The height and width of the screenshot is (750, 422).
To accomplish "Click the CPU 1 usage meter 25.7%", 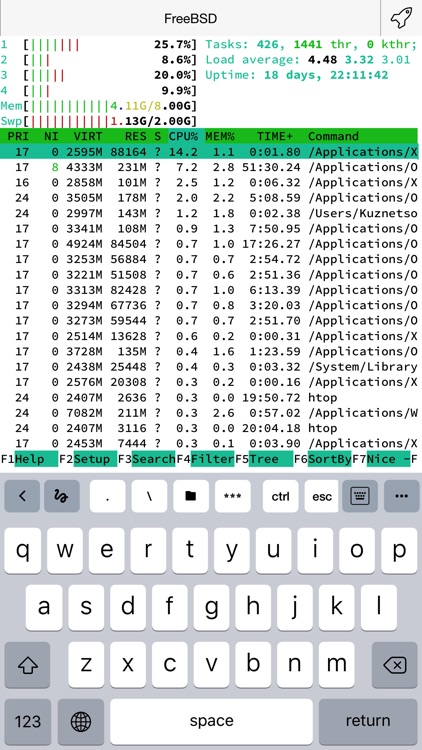I will pyautogui.click(x=99, y=45).
